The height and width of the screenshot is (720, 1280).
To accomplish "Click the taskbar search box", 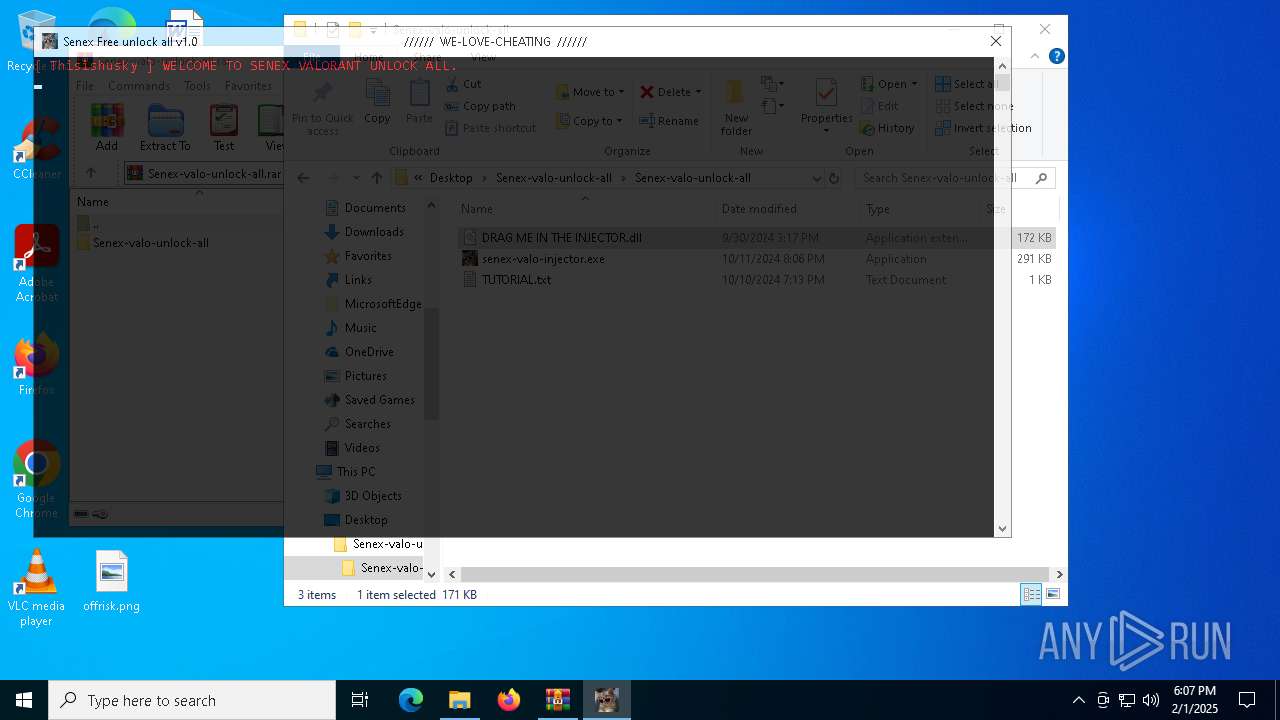I will (192, 700).
